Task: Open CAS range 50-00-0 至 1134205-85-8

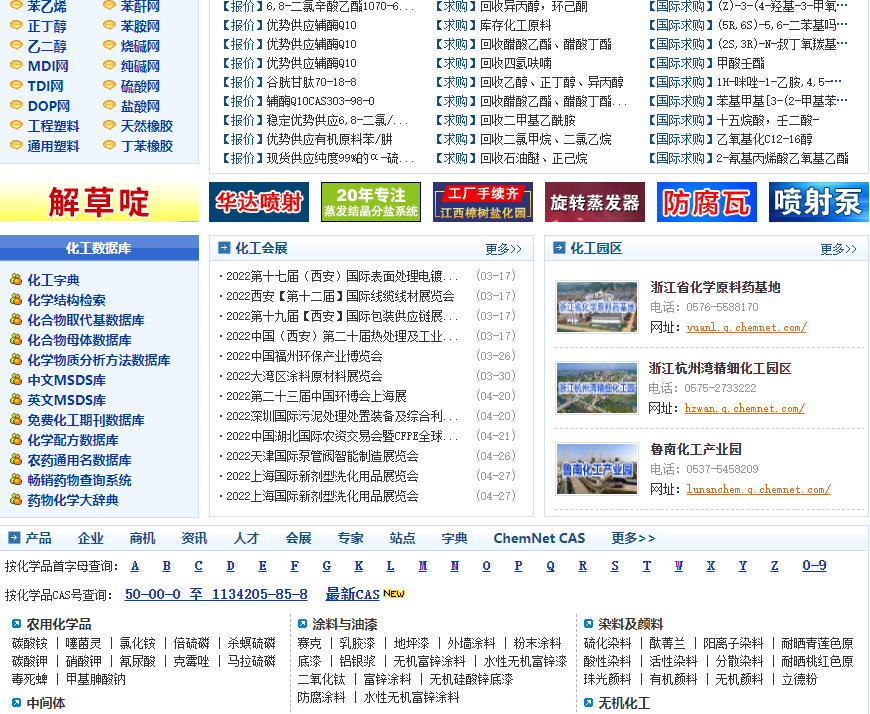Action: (x=216, y=594)
